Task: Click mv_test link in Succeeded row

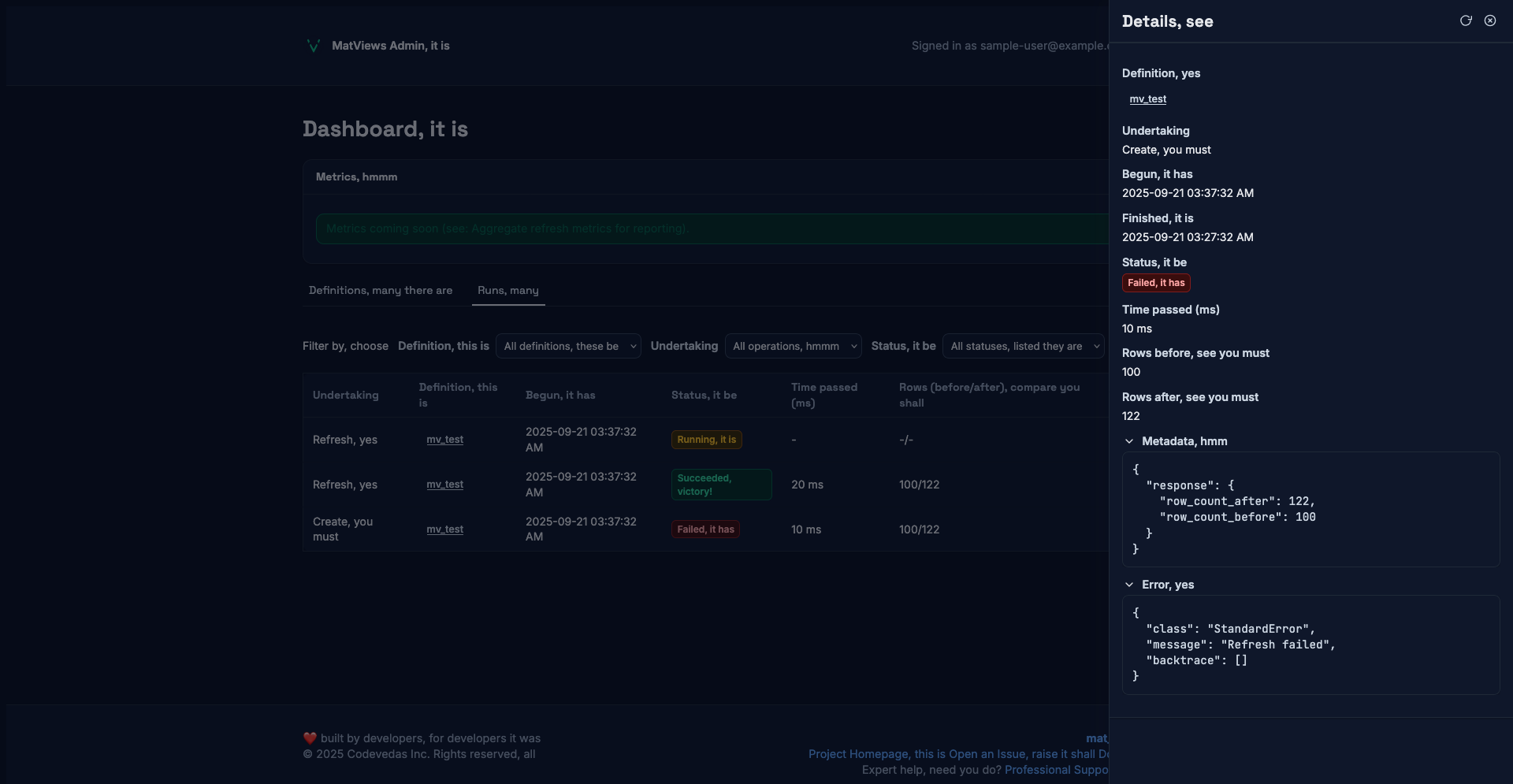Action: 444,485
